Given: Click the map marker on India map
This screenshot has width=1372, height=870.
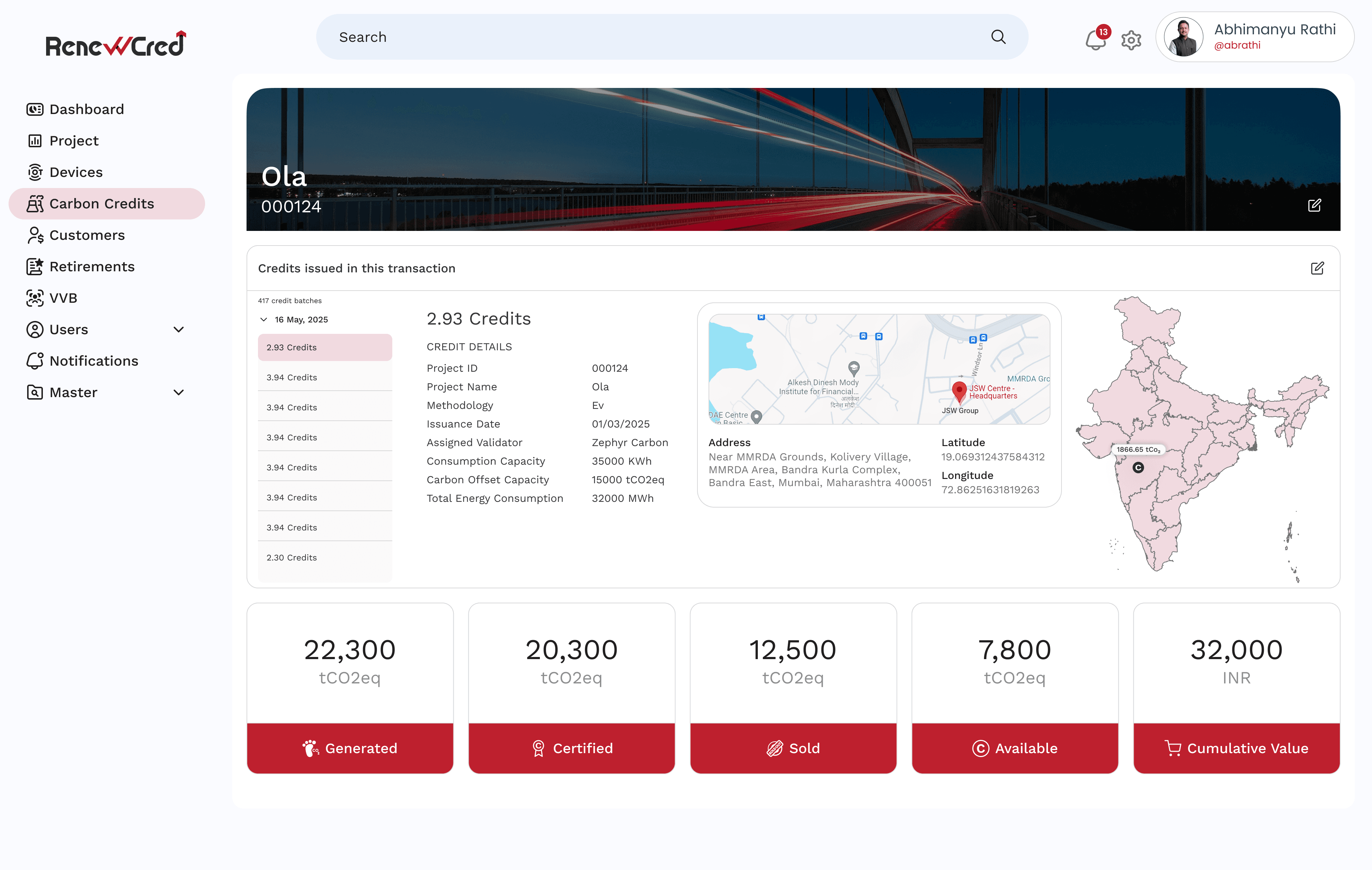Looking at the screenshot, I should click(1138, 468).
